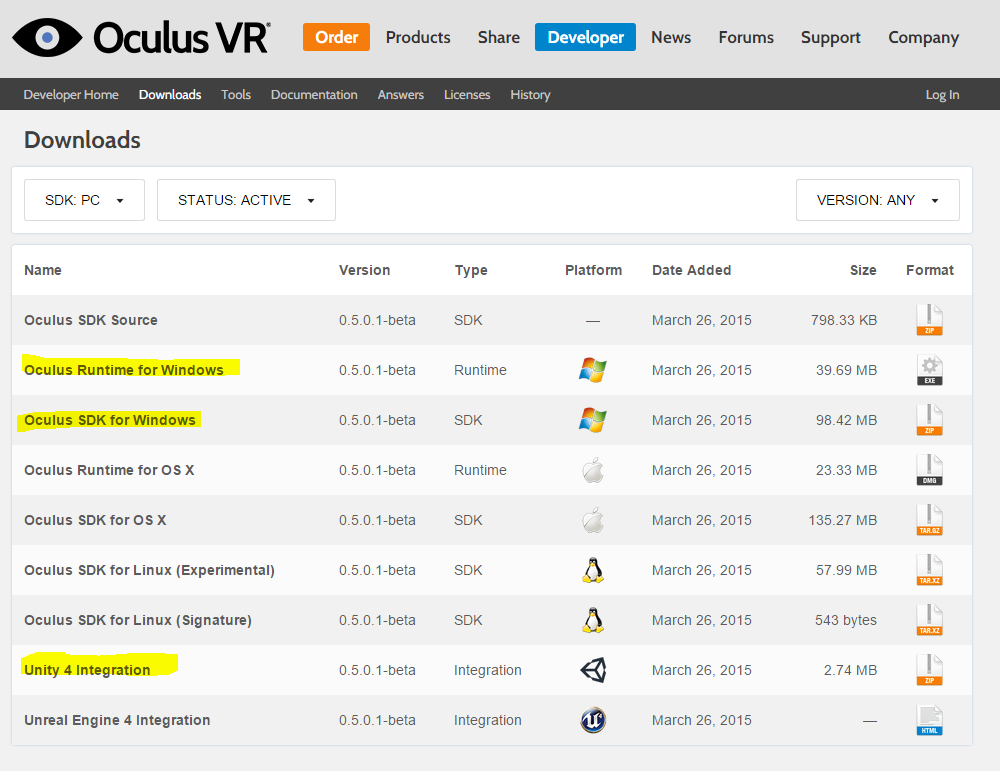
Task: Click ZIP icon for Oculus SDK for Windows
Action: coord(929,420)
